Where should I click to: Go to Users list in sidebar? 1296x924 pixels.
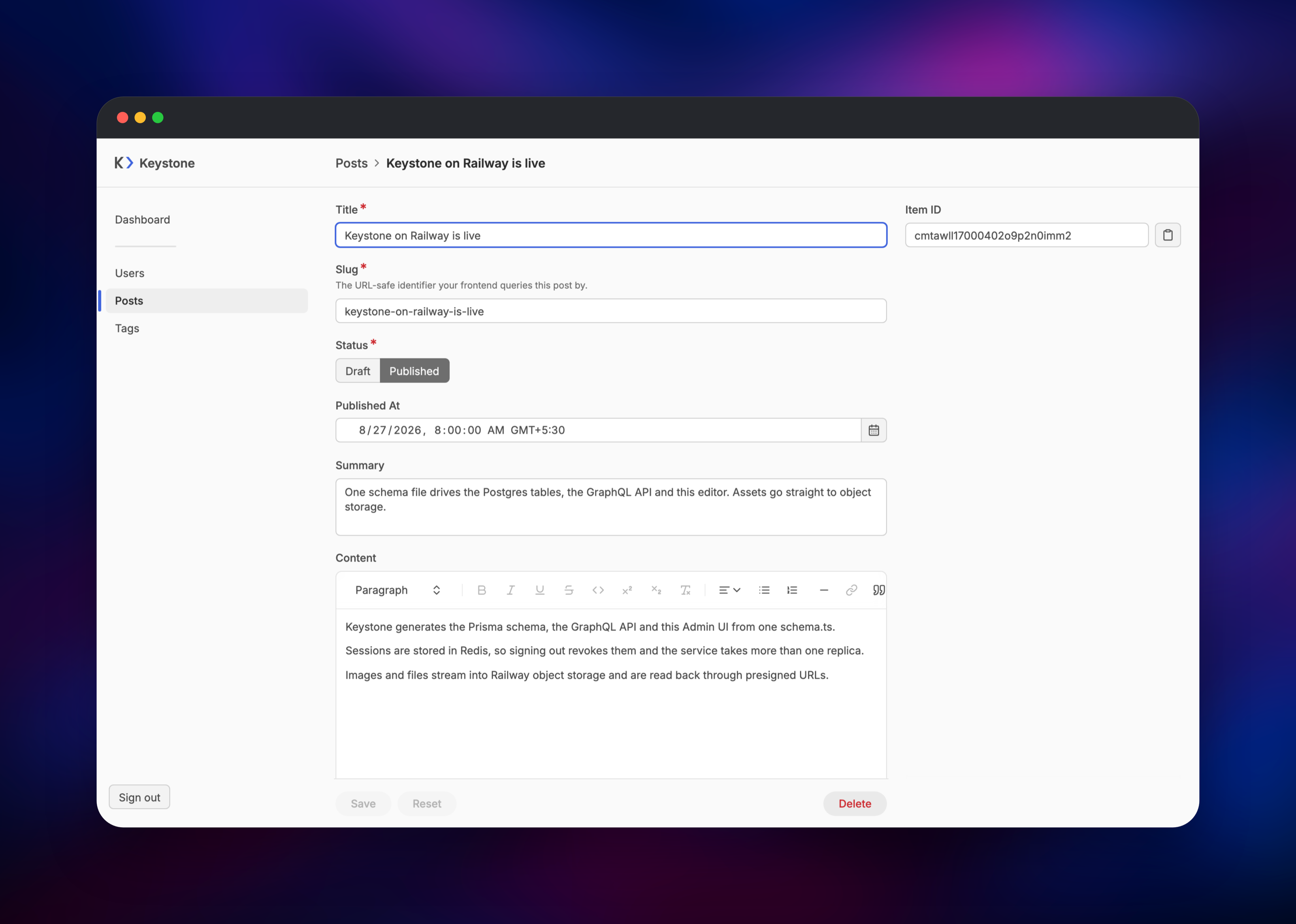(x=130, y=273)
